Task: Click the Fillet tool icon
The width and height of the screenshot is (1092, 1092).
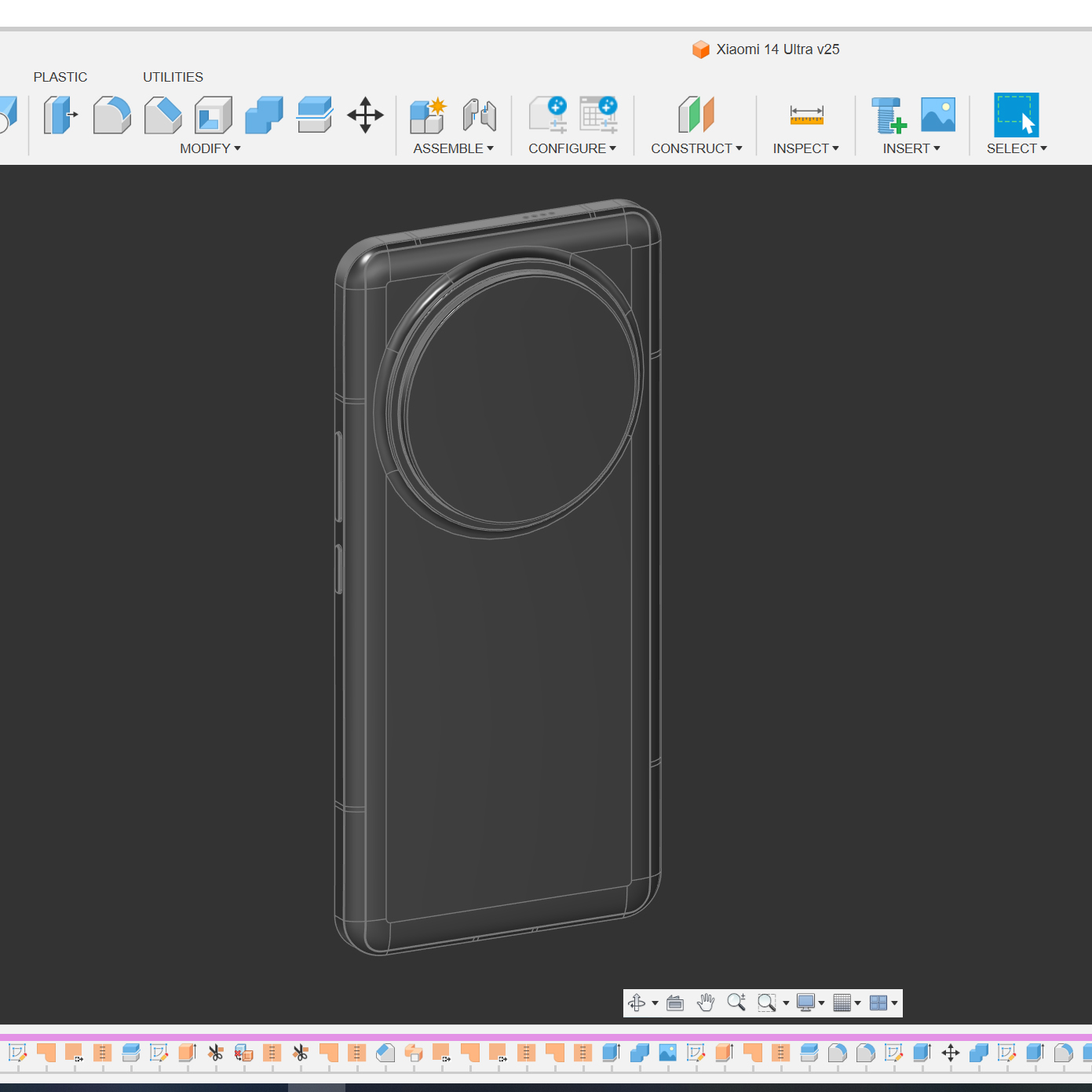Action: [x=111, y=115]
